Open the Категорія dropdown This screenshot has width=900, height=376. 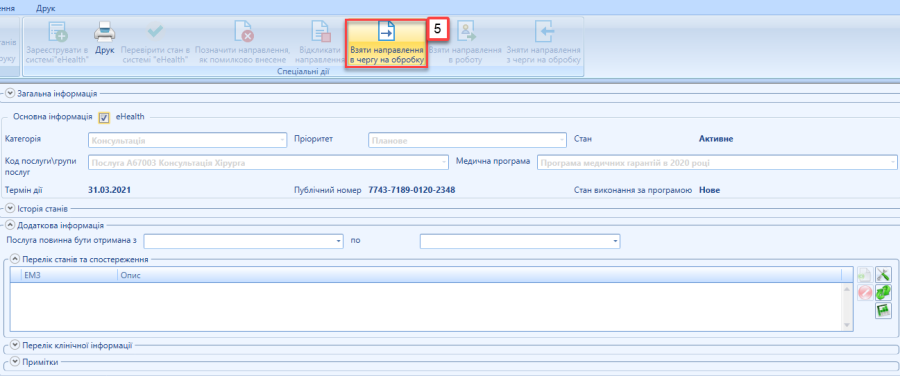click(x=282, y=139)
